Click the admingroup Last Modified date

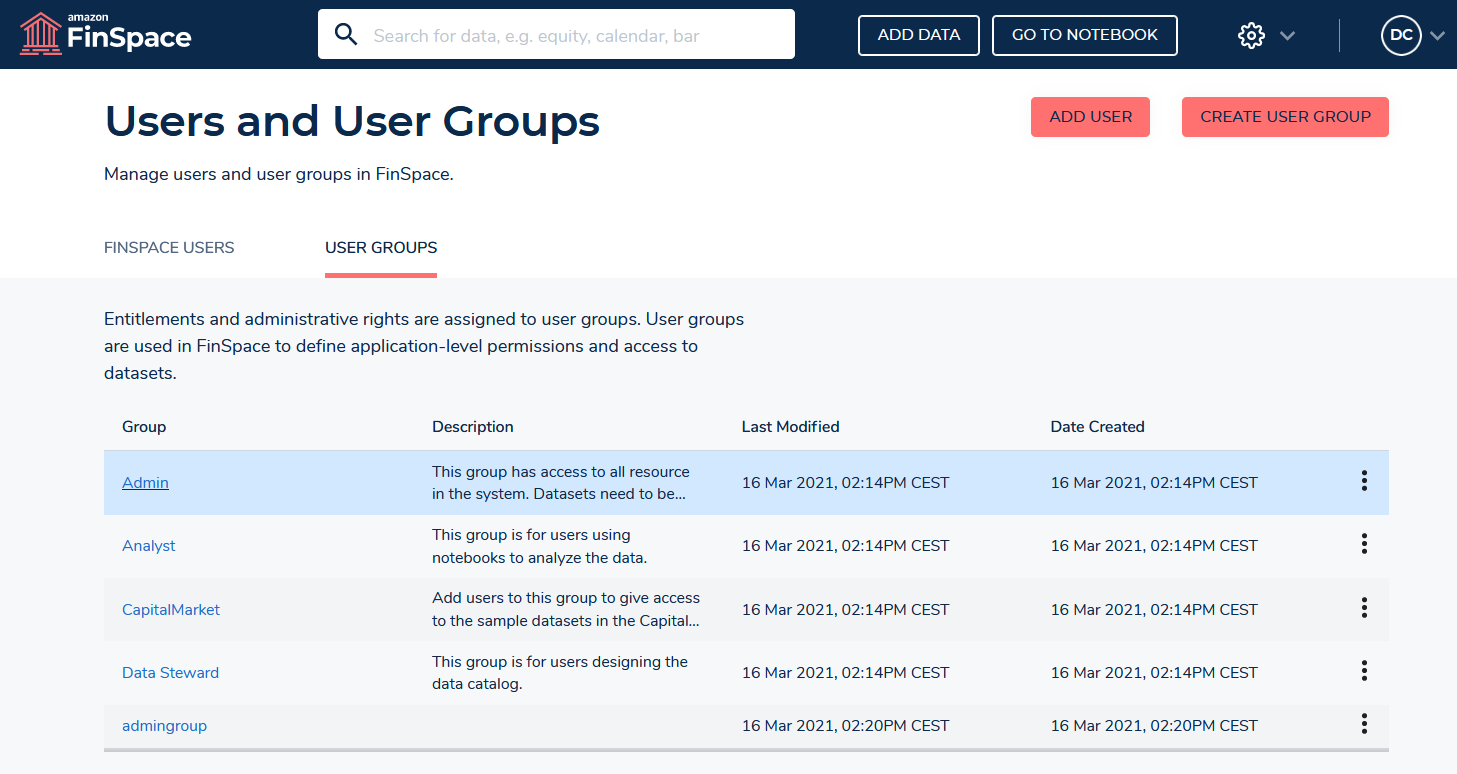point(846,726)
